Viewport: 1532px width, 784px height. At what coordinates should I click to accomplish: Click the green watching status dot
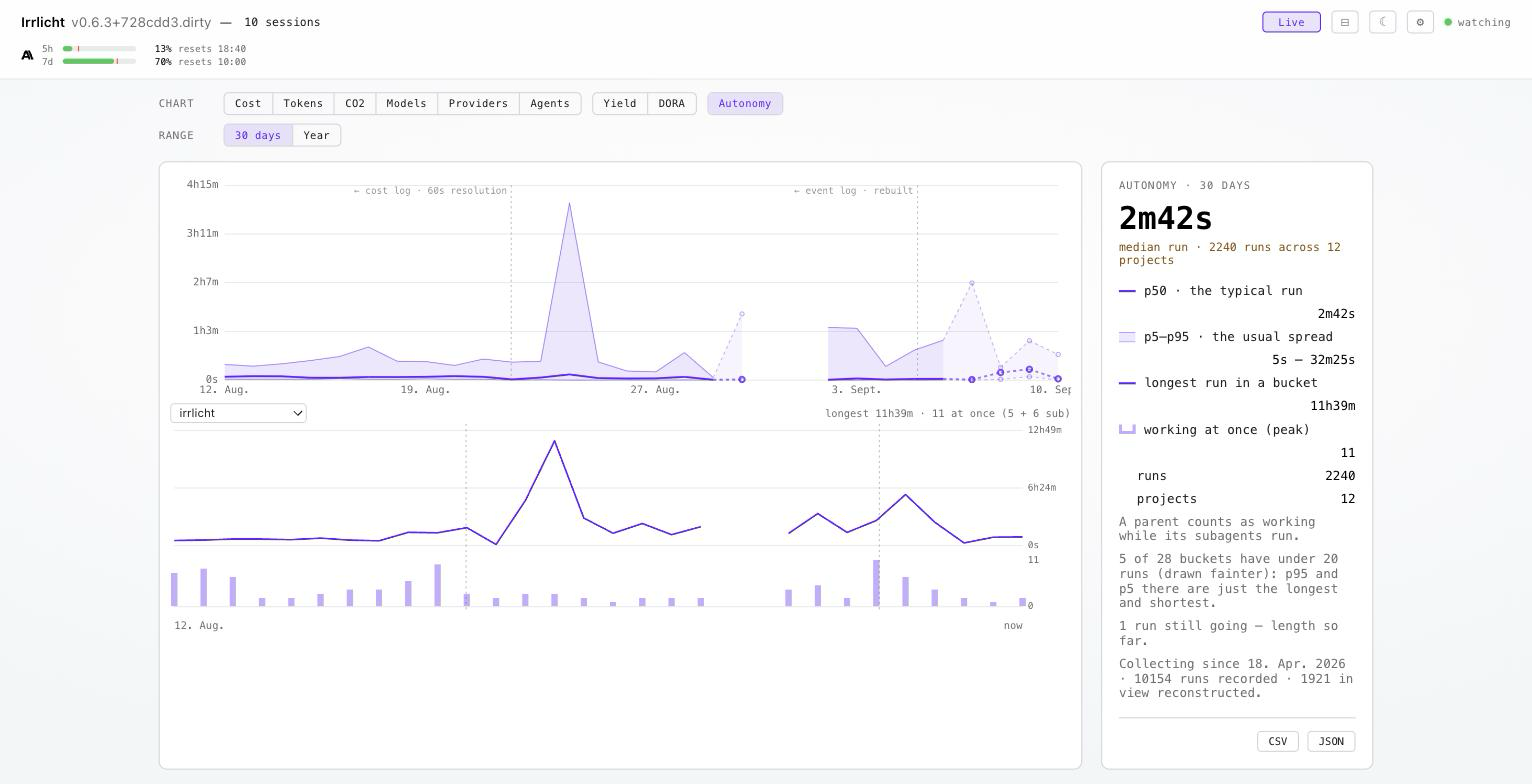tap(1448, 22)
